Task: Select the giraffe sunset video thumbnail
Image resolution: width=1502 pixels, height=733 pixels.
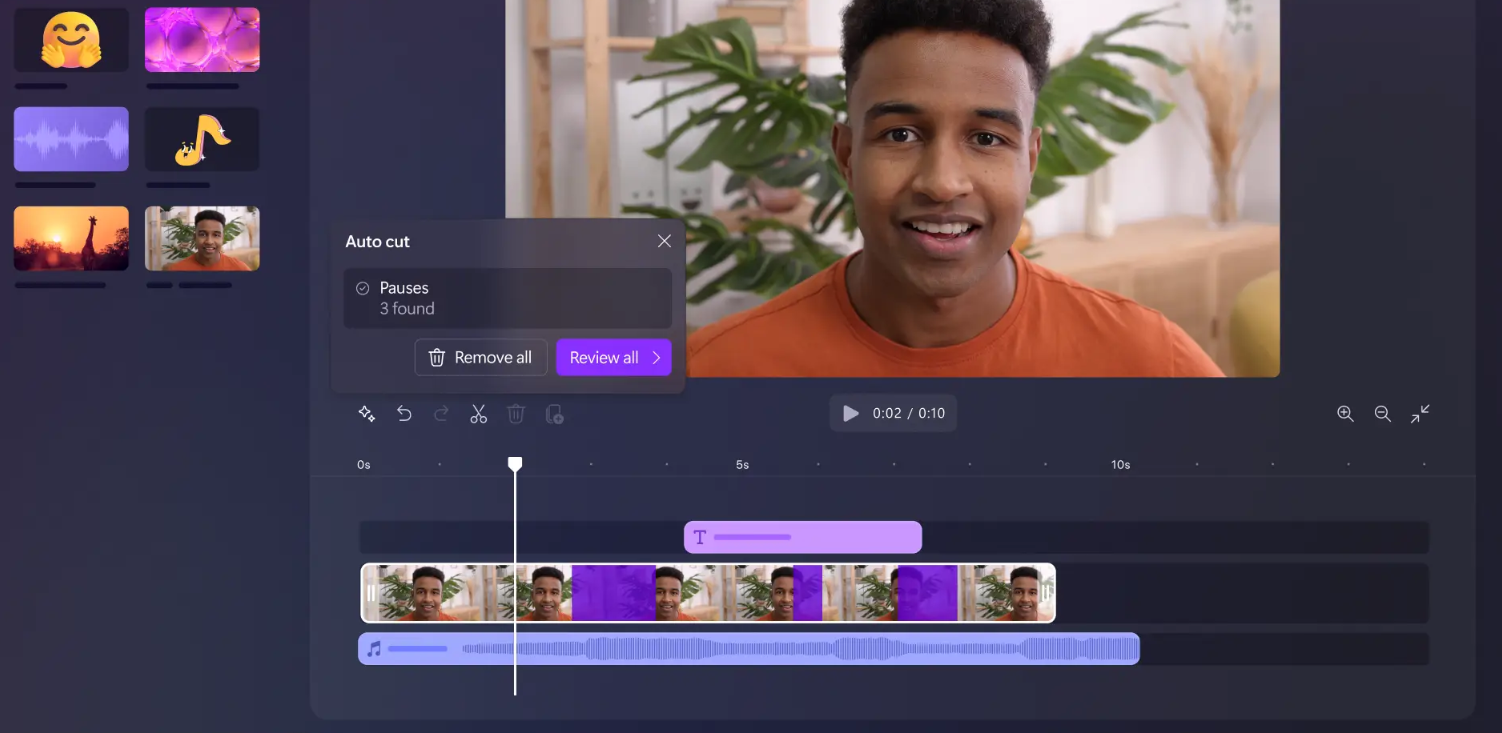Action: (71, 238)
